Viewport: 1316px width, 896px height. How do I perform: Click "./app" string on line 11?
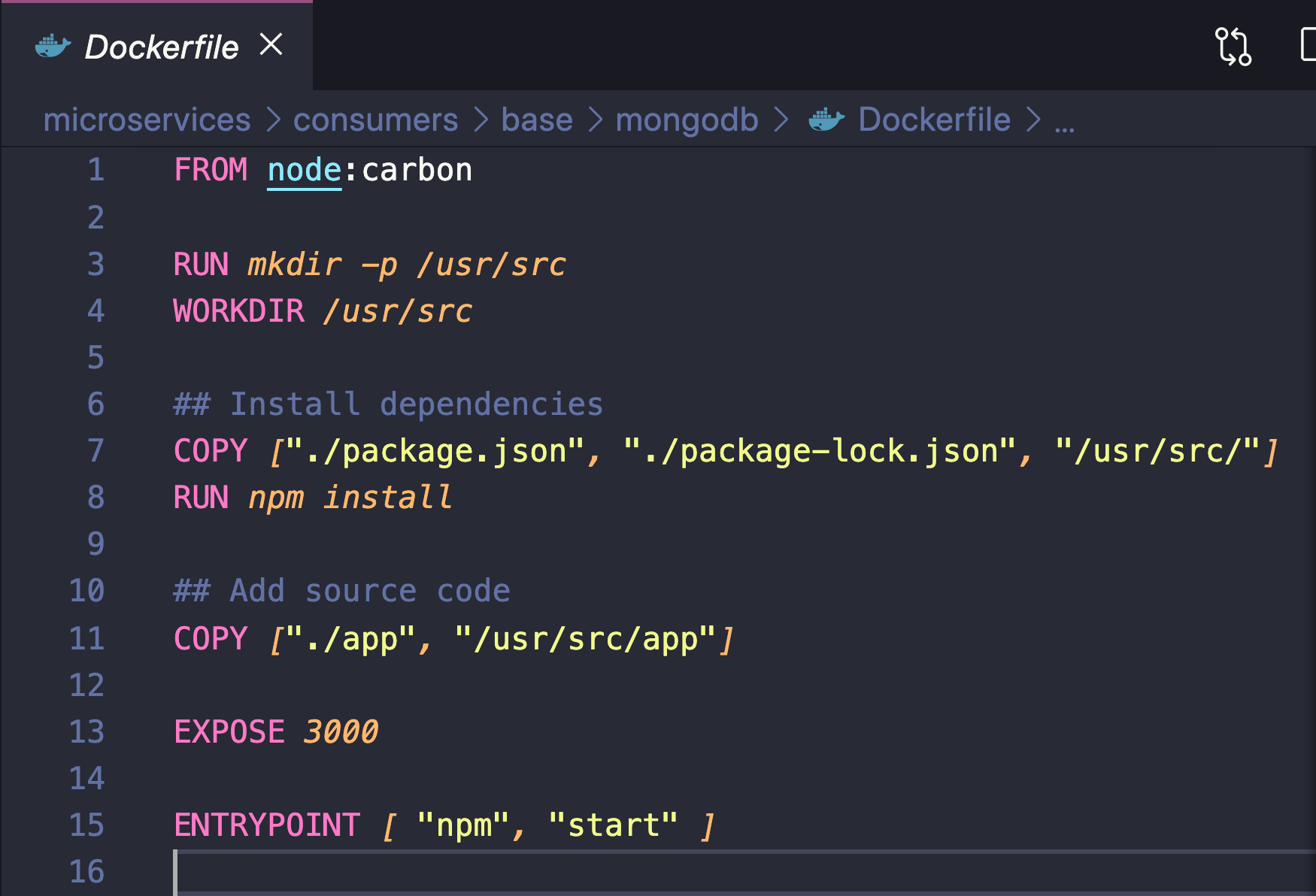click(x=351, y=639)
